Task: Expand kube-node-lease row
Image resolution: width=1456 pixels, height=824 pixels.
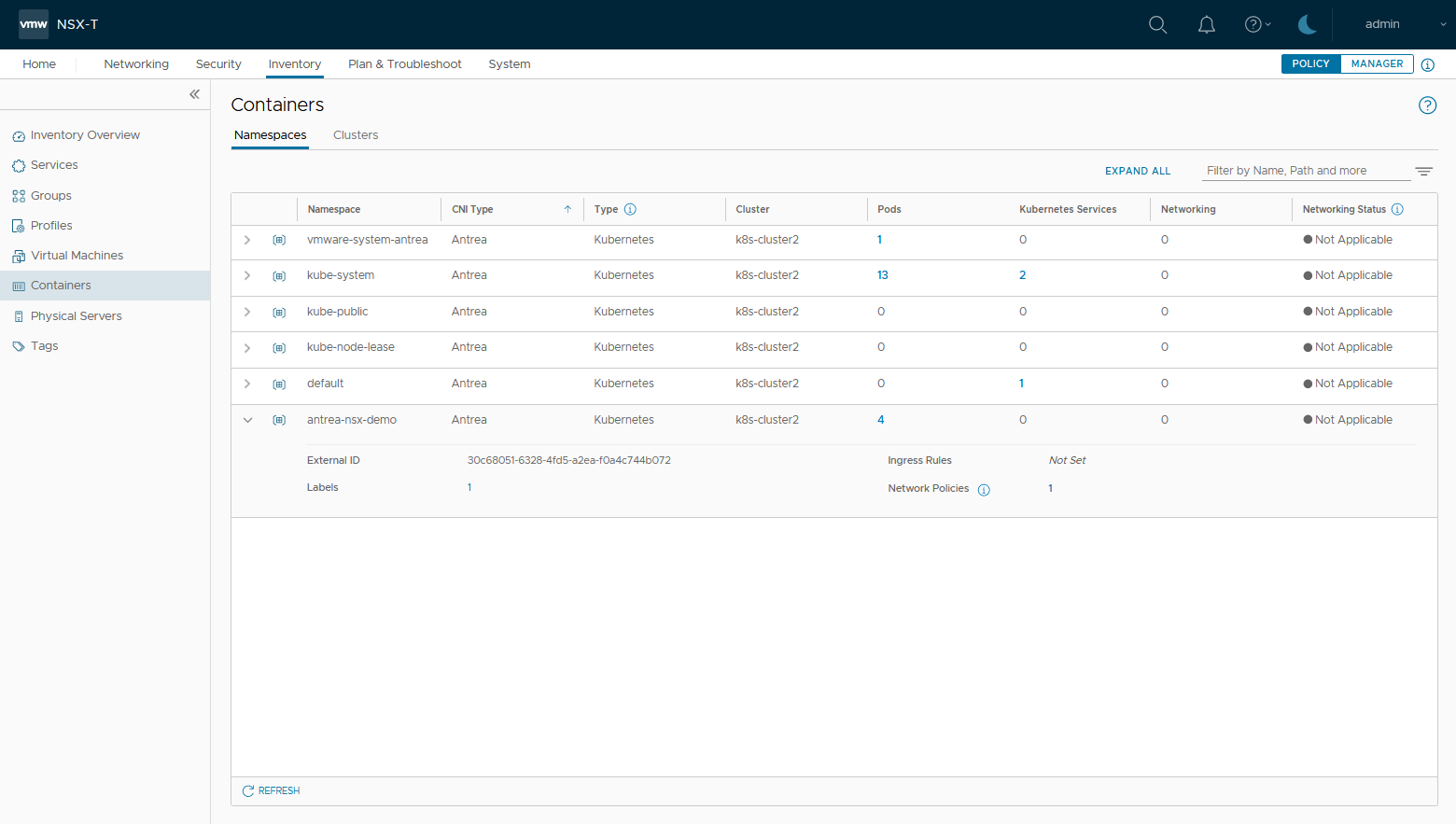Action: 247,348
